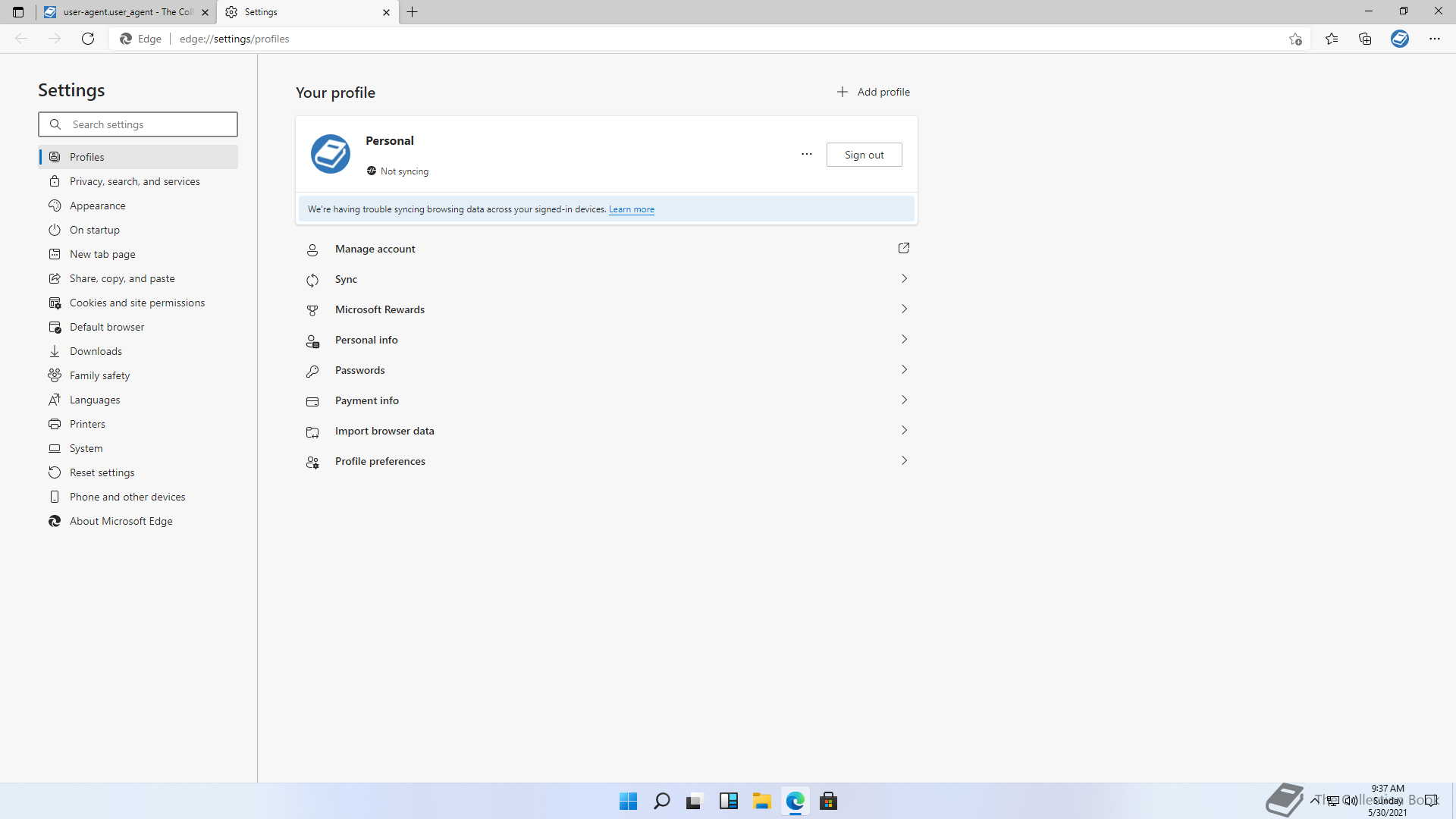Expand the Sync row chevron
Image resolution: width=1456 pixels, height=819 pixels.
point(904,279)
